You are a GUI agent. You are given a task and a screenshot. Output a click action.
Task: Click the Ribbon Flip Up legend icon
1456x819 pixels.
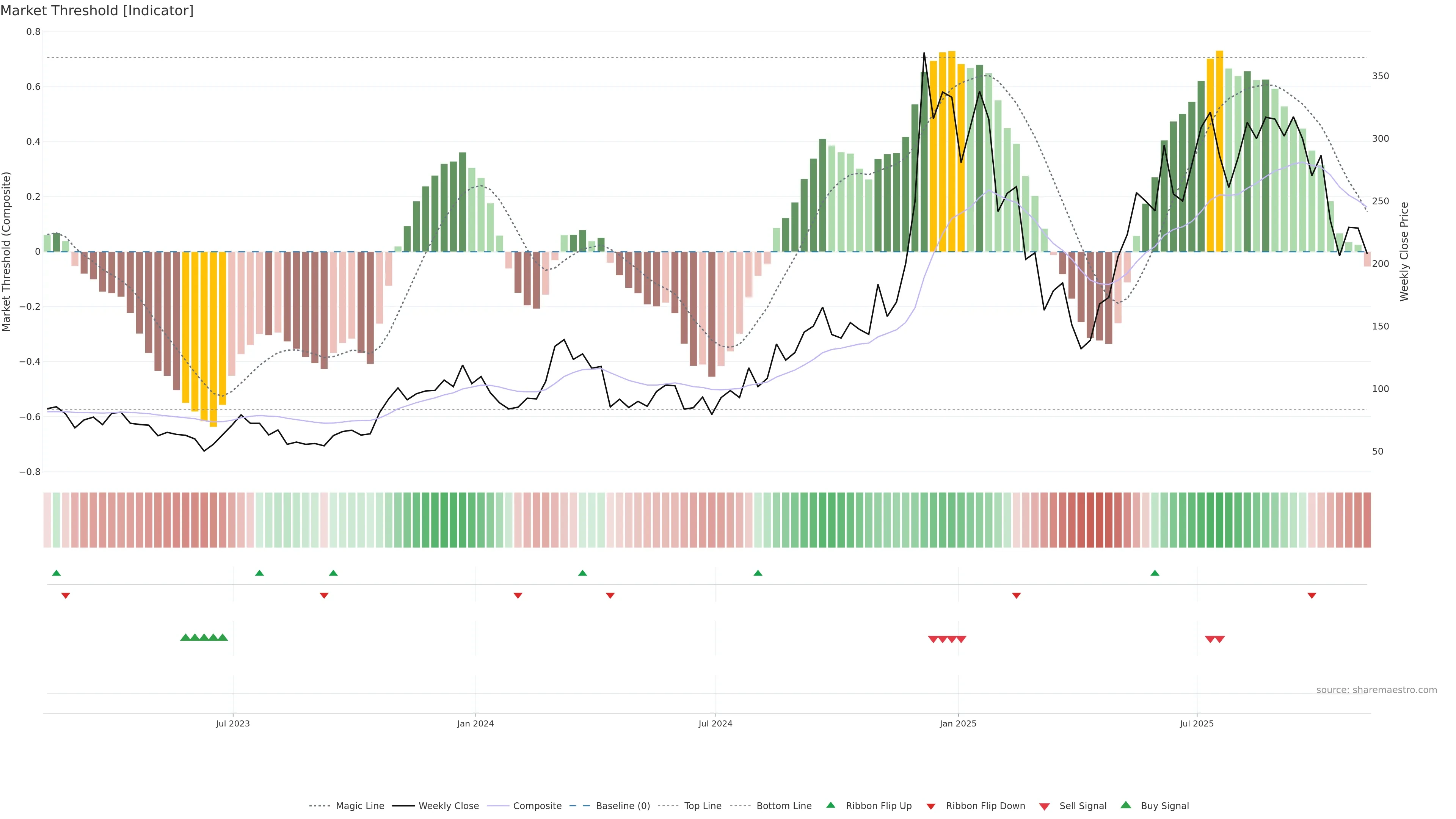click(x=830, y=805)
